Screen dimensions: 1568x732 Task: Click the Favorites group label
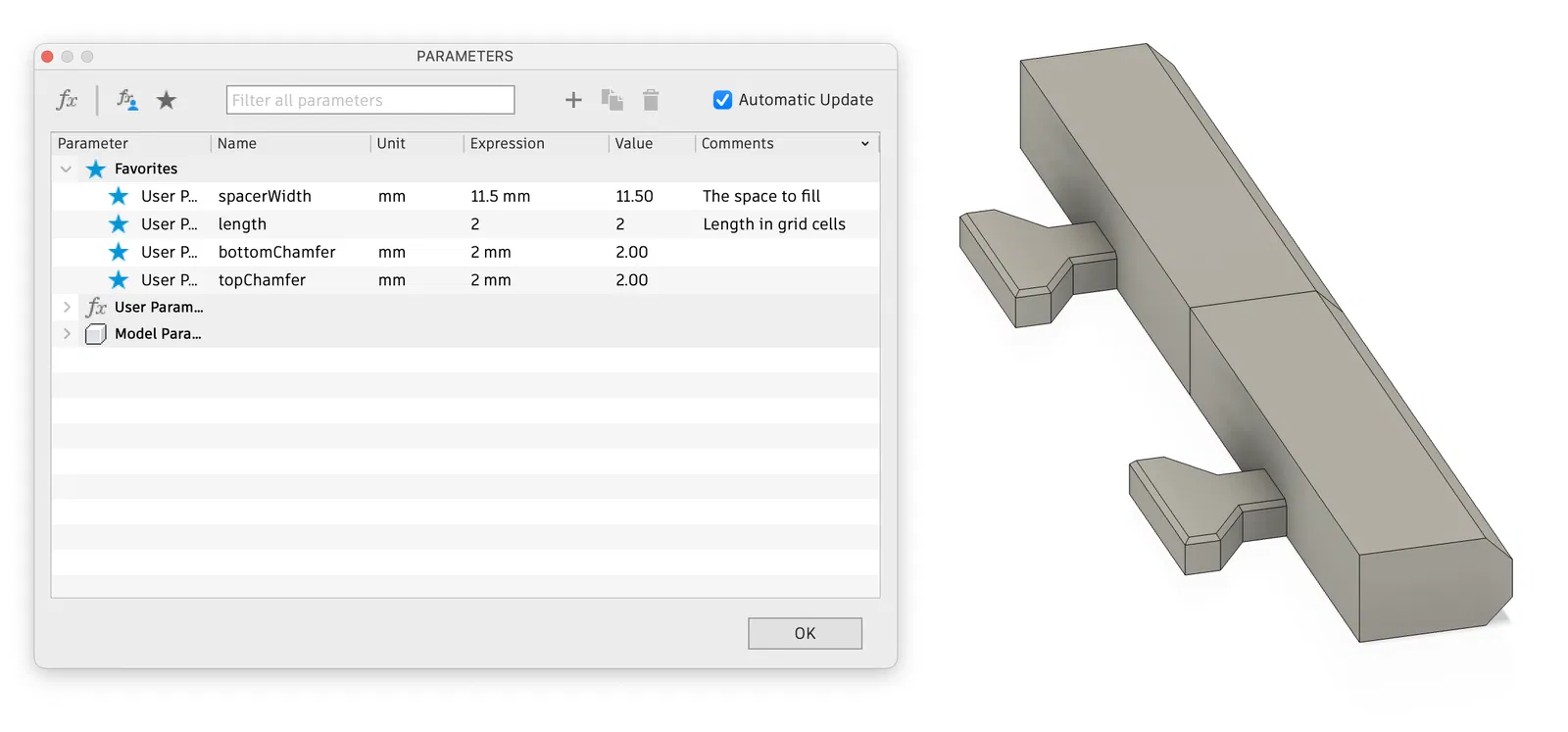146,169
